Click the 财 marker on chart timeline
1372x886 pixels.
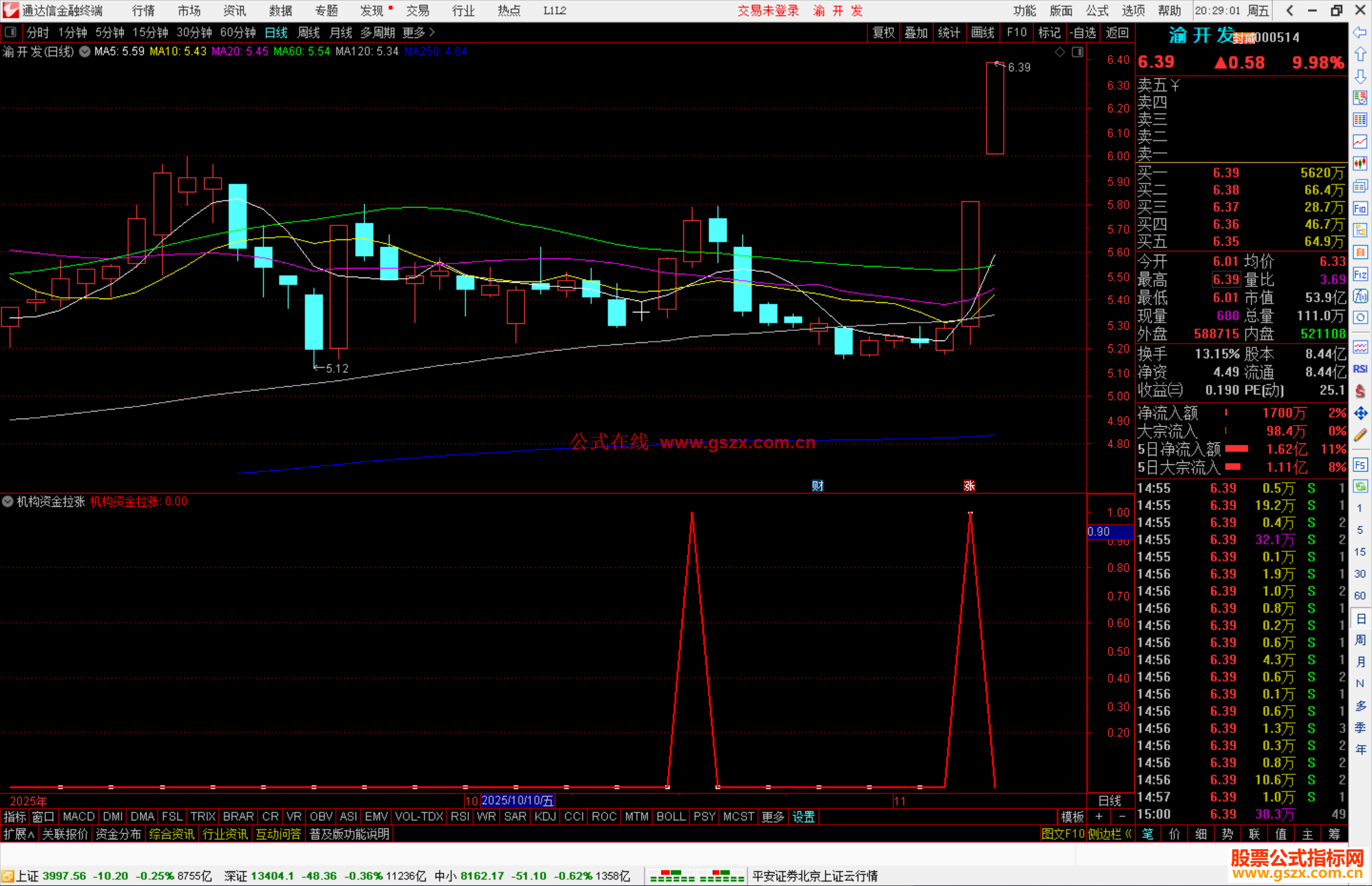coord(817,486)
